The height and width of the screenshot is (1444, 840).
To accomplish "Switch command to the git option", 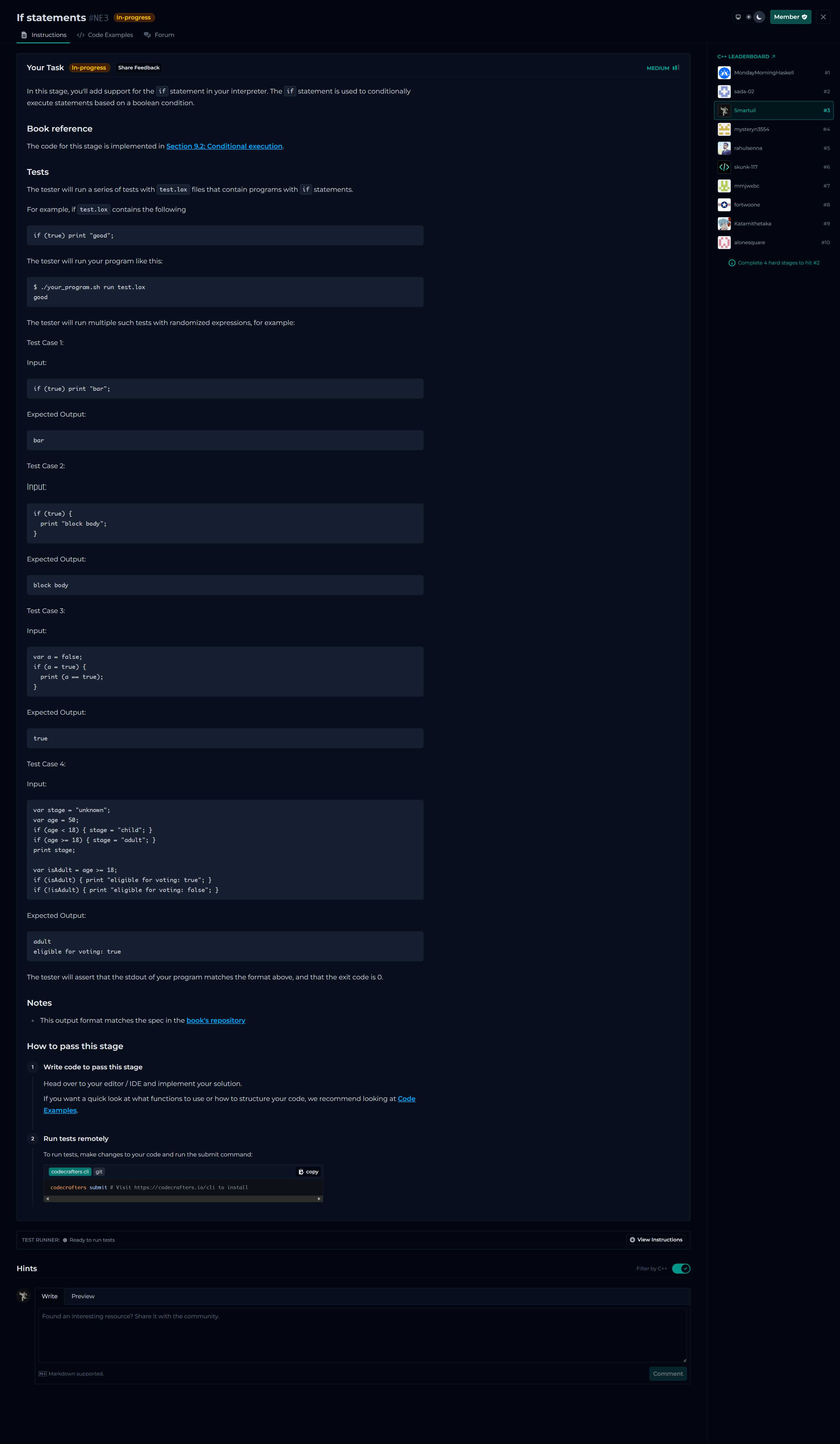I will (x=99, y=1172).
